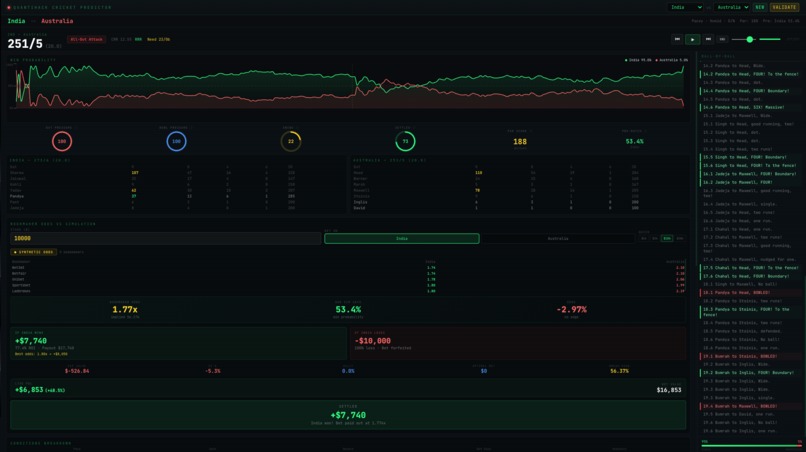Open the Australia team dropdown

click(x=732, y=7)
